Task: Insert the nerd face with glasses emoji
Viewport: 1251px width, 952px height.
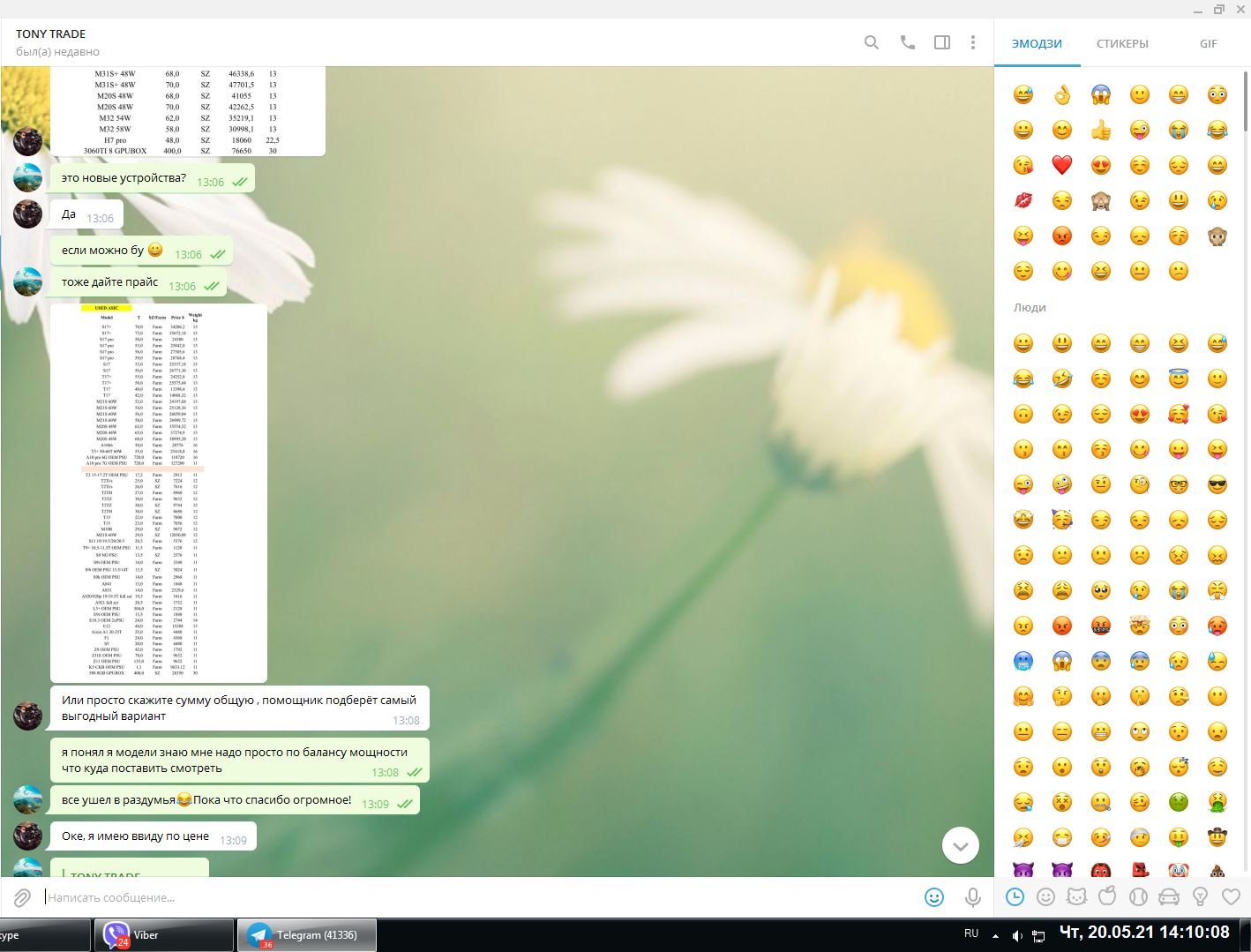Action: [x=1179, y=484]
